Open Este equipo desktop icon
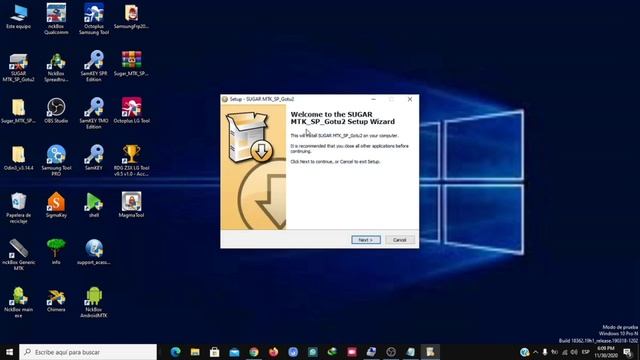Image resolution: width=640 pixels, height=360 pixels. [18, 17]
